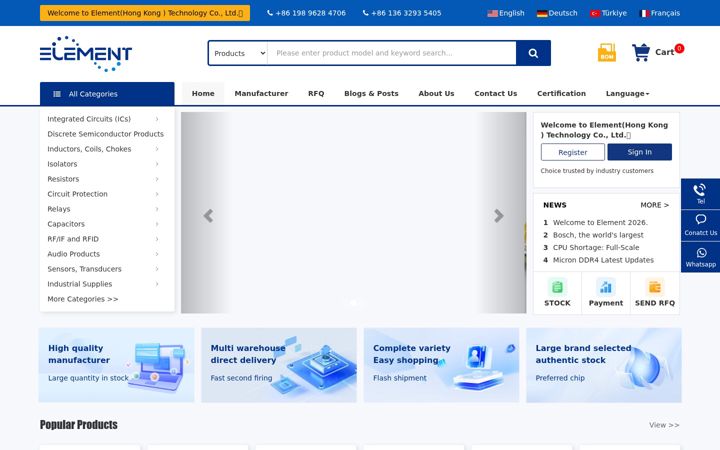The width and height of the screenshot is (720, 450).
Task: Open news 'Bosch, the world's largest'
Action: point(598,235)
